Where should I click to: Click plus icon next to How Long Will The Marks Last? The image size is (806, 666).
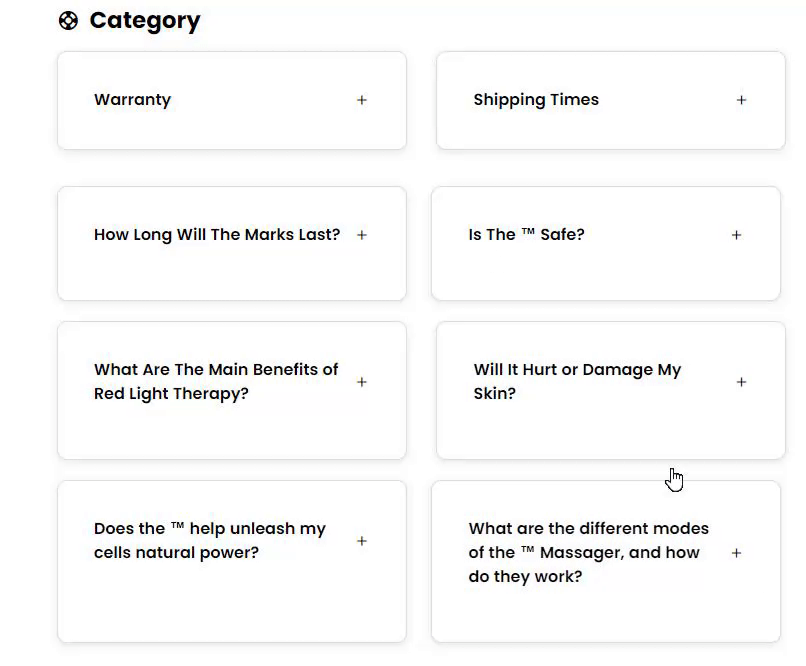362,235
